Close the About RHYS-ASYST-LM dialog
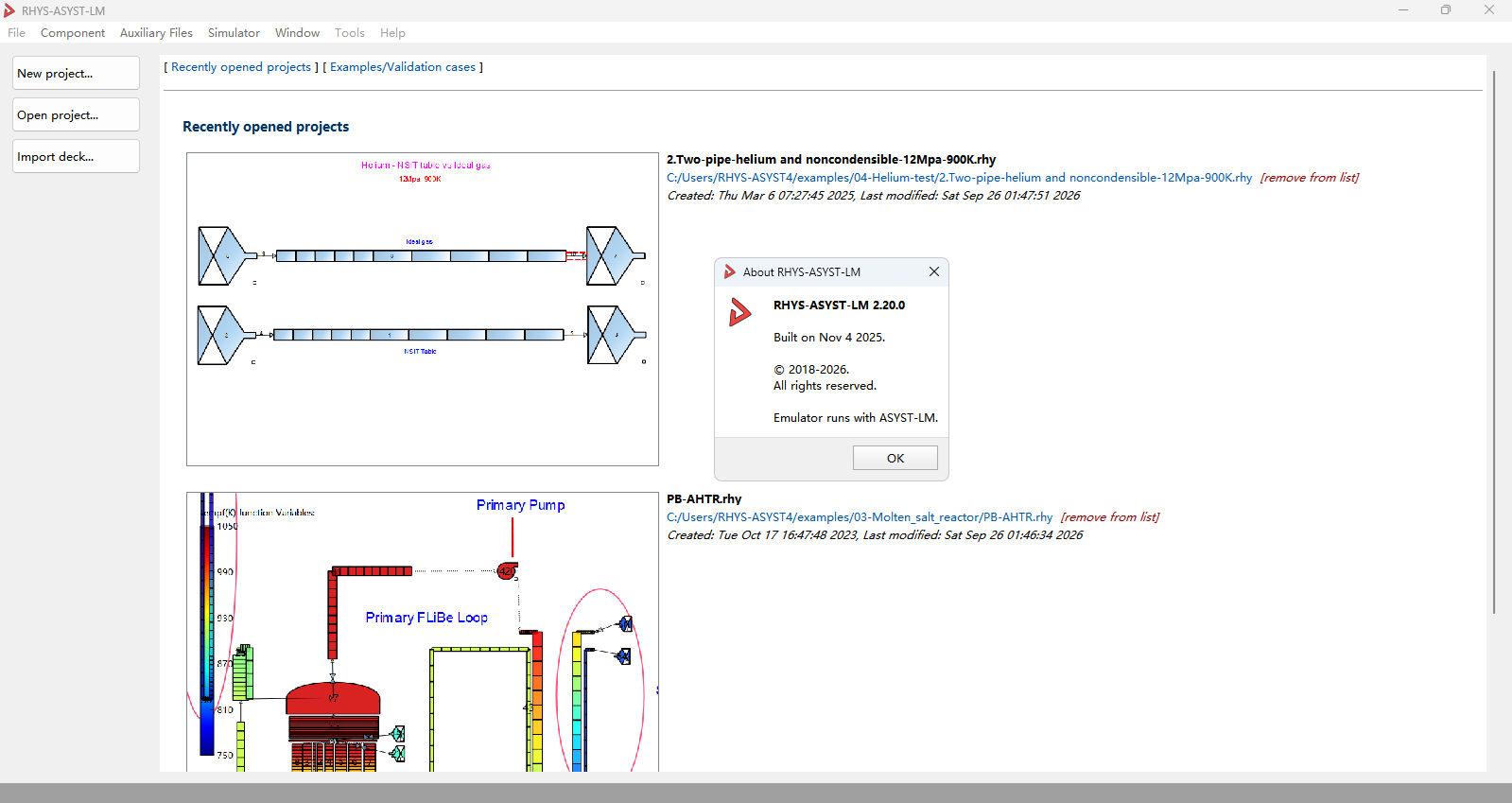This screenshot has height=803, width=1512. tap(934, 271)
